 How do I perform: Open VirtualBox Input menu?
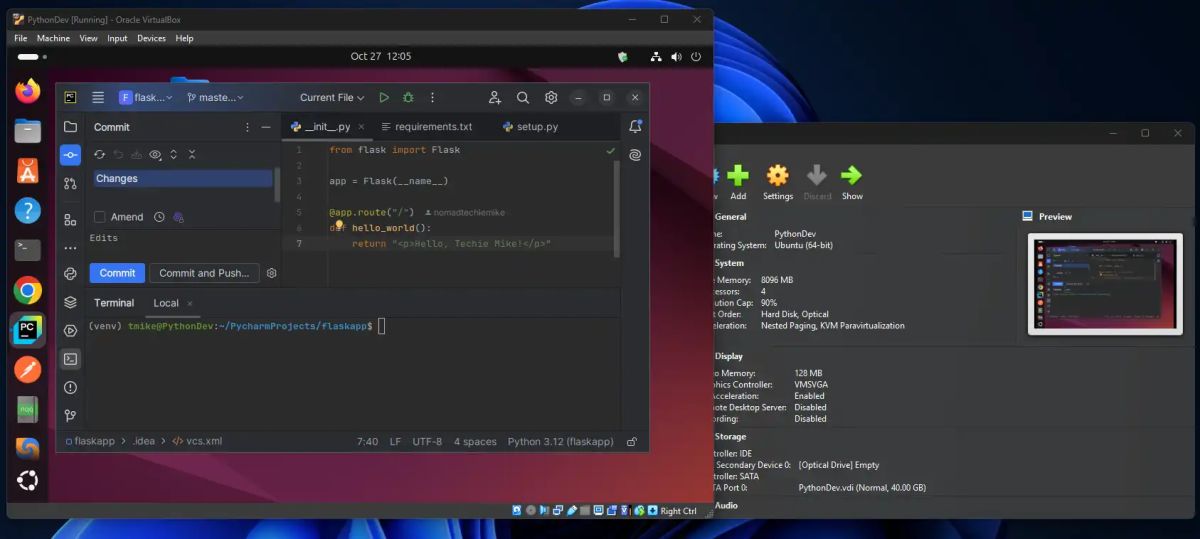point(117,38)
